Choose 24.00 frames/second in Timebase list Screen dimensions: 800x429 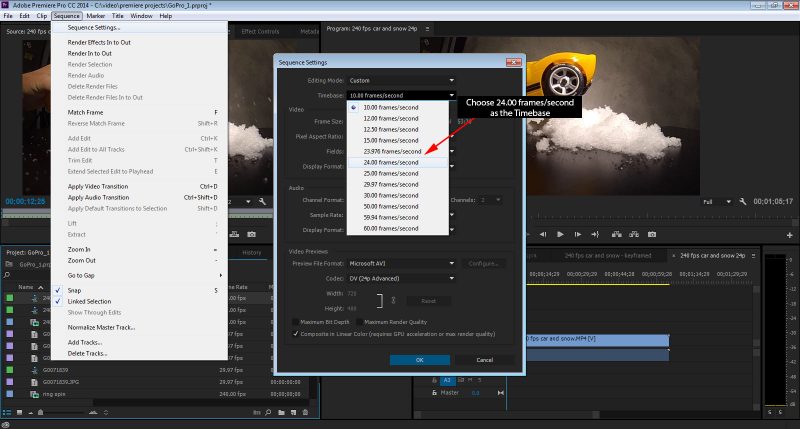tap(392, 162)
